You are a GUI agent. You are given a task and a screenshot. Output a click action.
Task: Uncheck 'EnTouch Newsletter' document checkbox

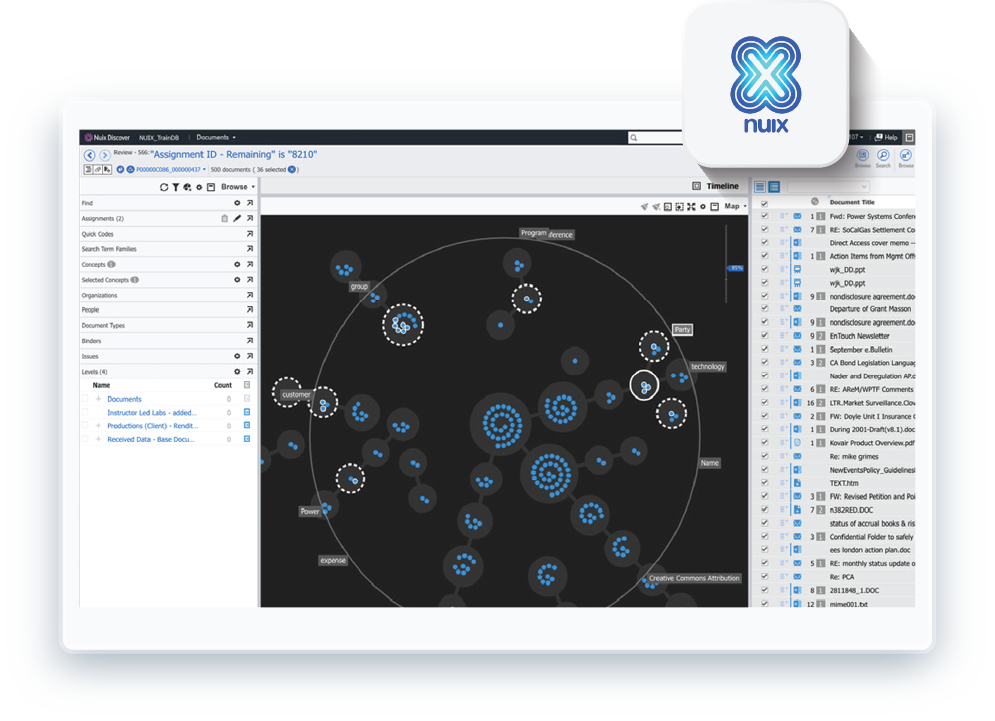[765, 336]
